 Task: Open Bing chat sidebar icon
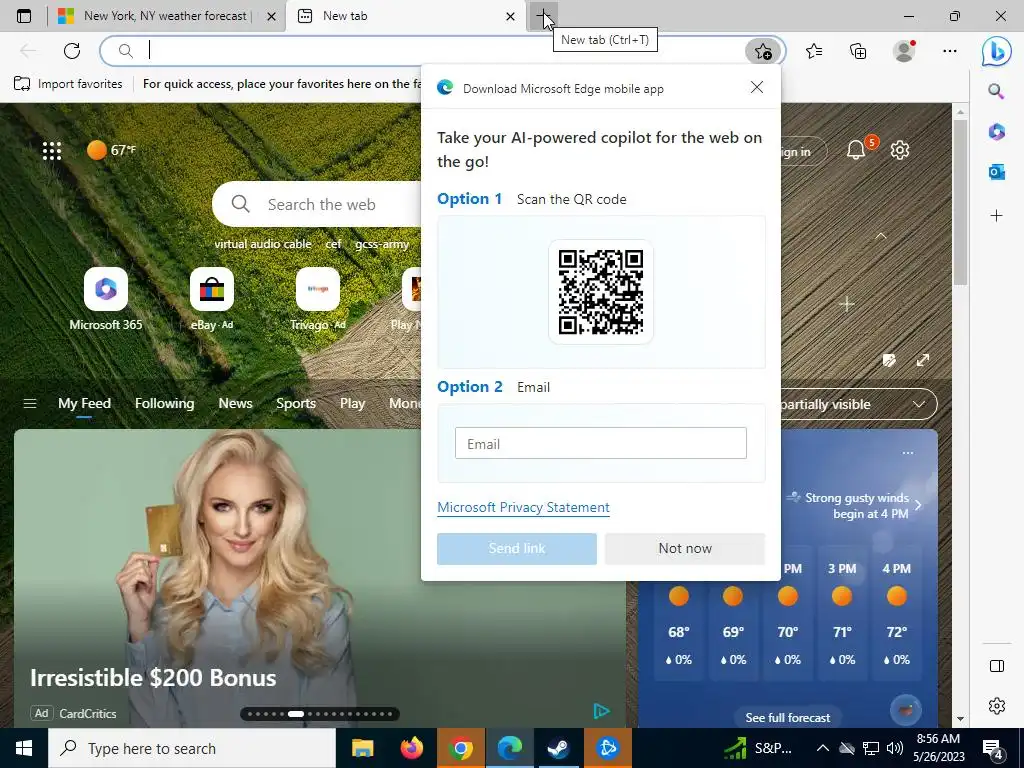click(997, 52)
